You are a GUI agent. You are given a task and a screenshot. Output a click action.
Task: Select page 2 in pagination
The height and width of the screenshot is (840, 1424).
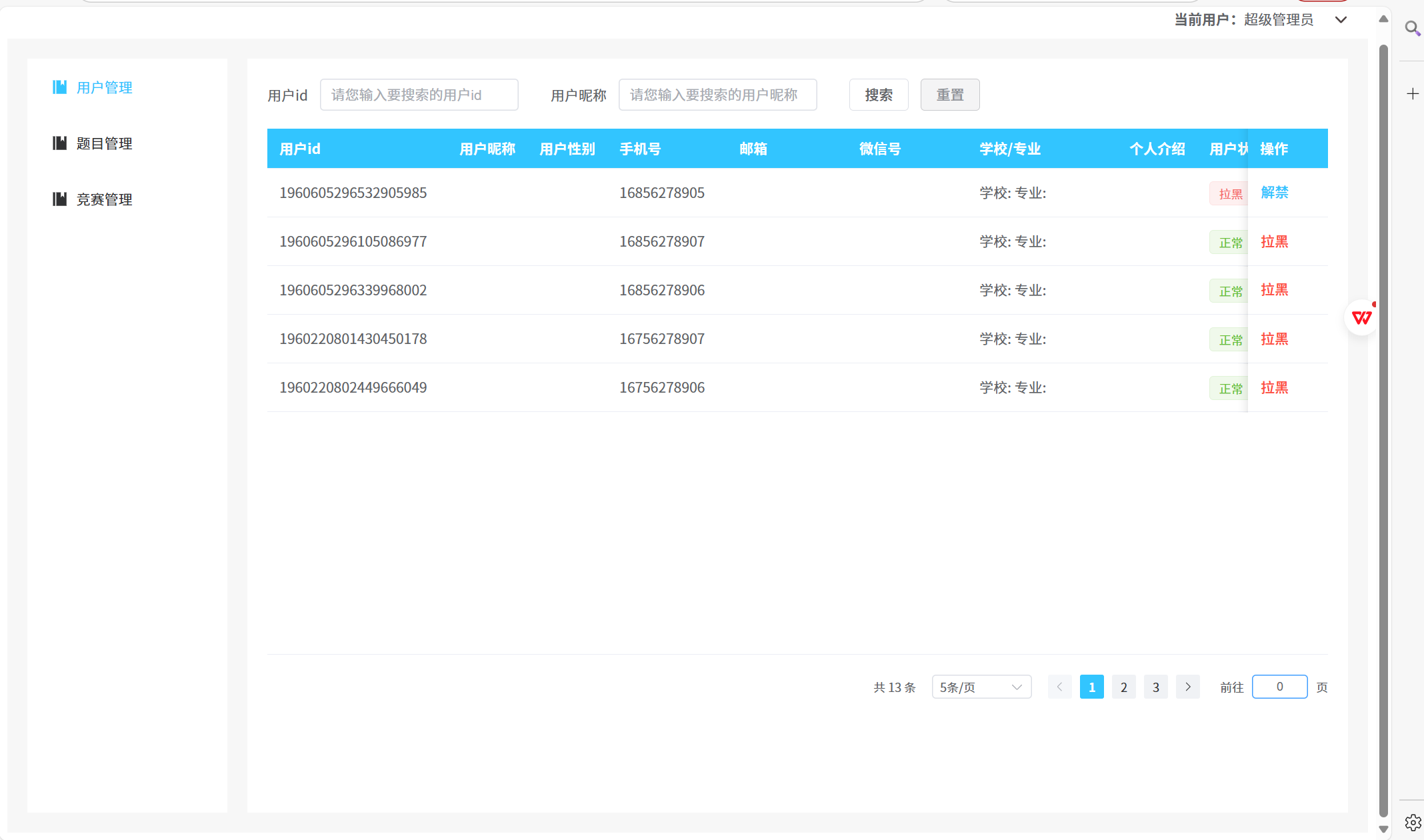[x=1123, y=687]
